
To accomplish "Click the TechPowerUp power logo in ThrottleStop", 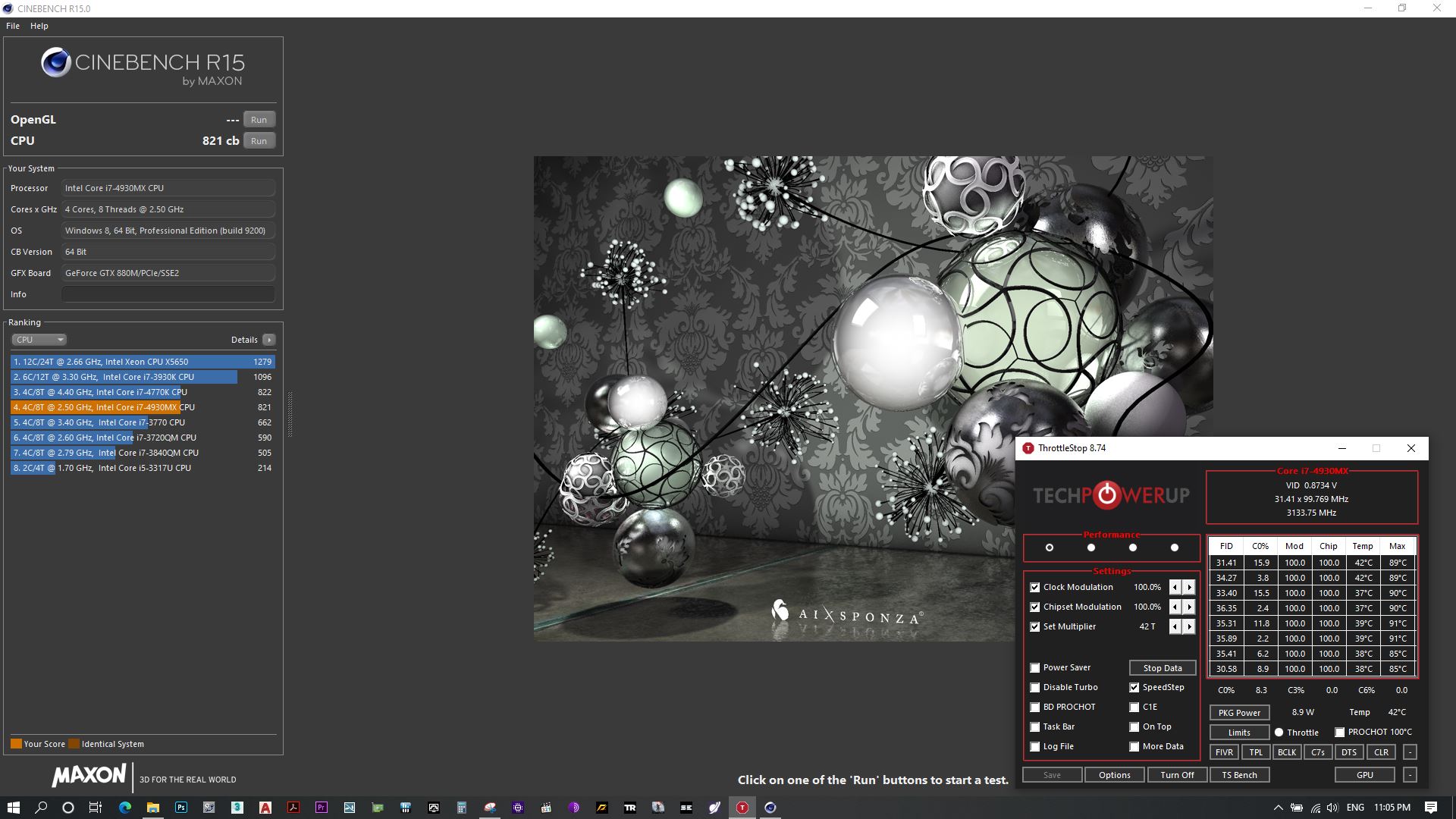I will tap(1107, 494).
